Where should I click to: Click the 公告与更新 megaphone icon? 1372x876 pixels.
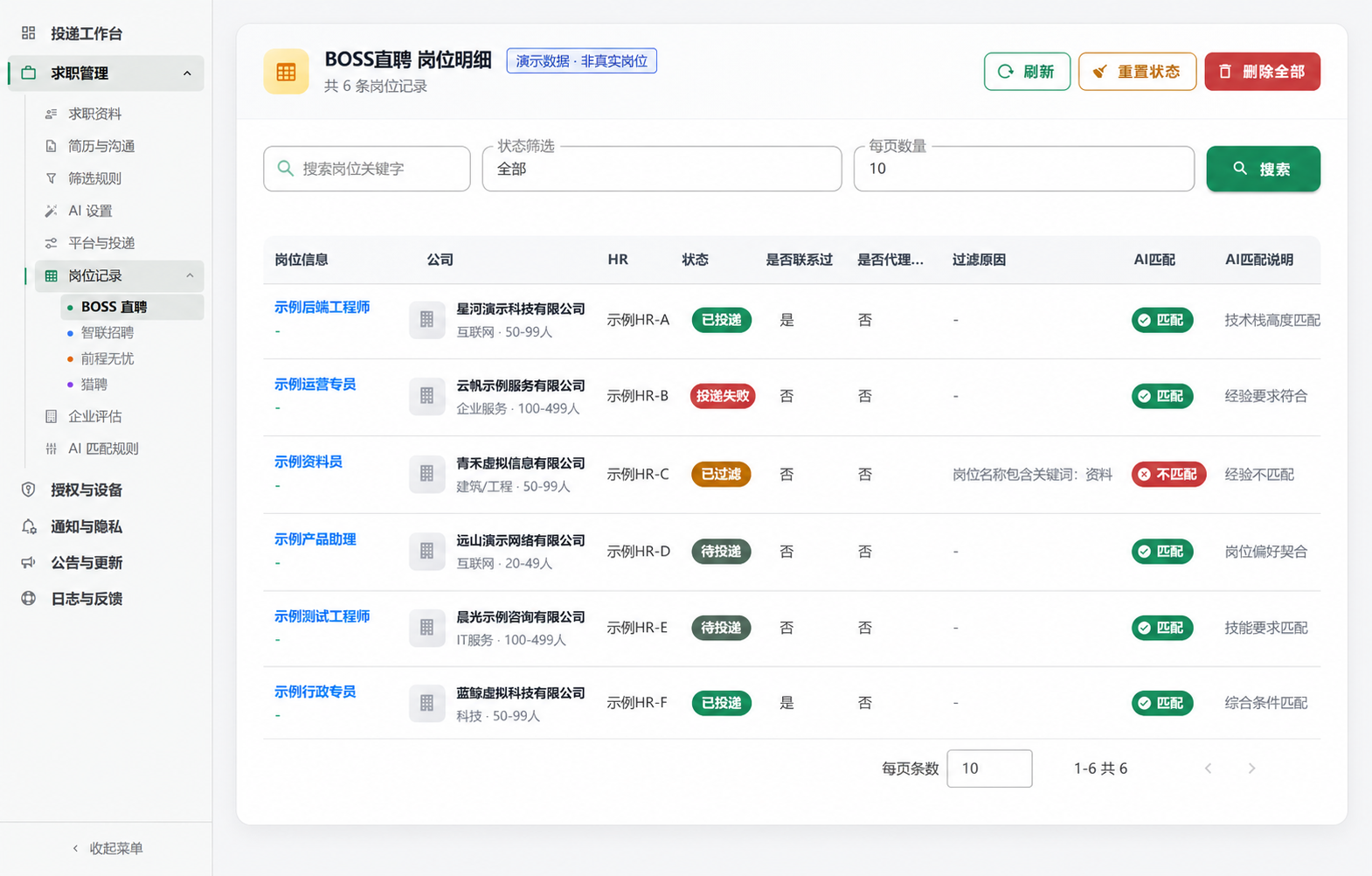(x=29, y=562)
